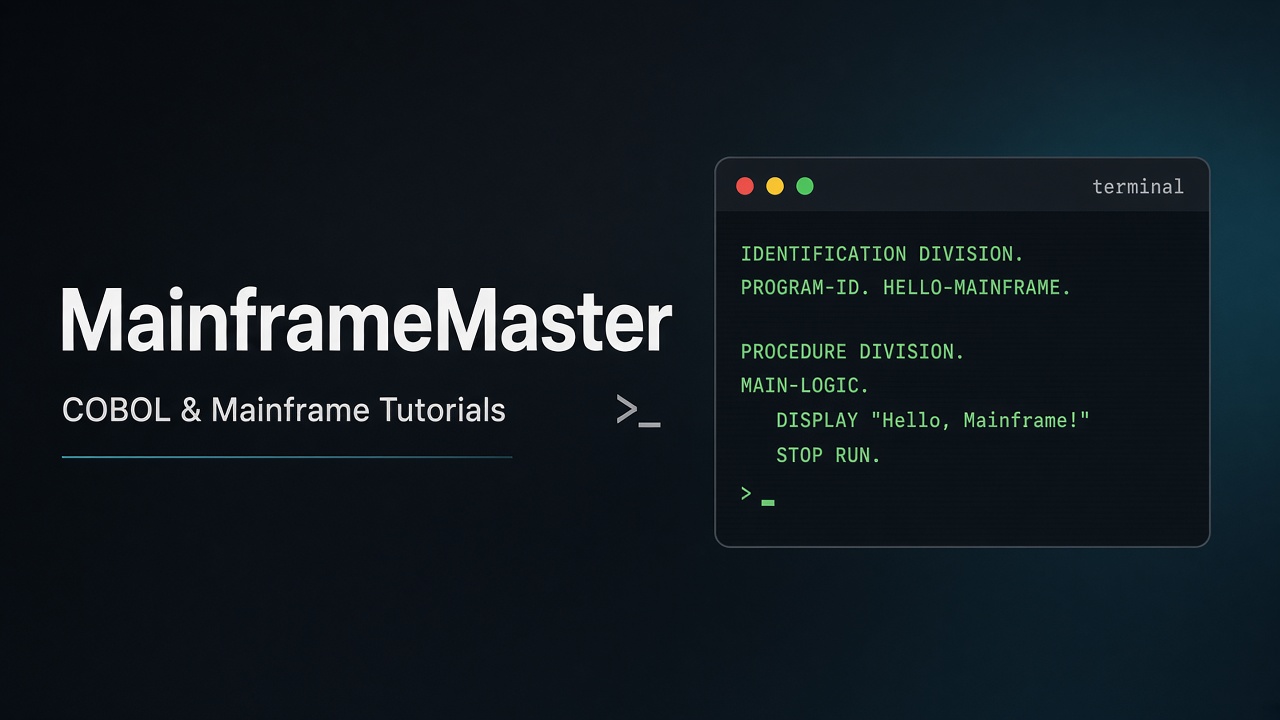Viewport: 1280px width, 720px height.
Task: Click the COBOL & Mainframe Tutorials tagline
Action: (284, 410)
